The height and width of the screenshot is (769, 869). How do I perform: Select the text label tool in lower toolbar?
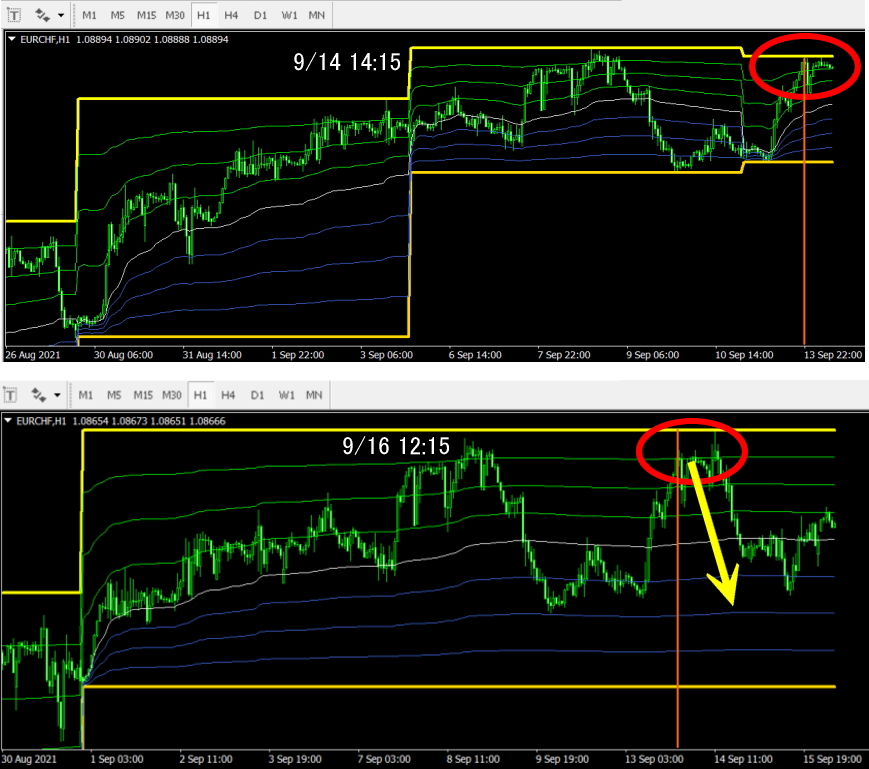[11, 395]
